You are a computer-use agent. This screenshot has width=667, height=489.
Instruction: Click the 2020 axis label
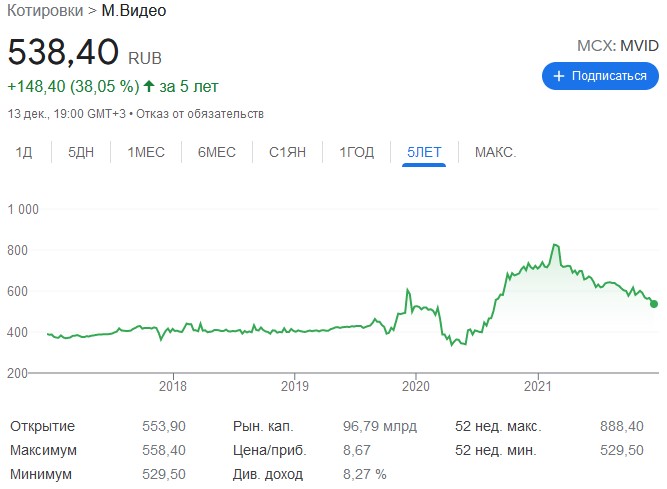point(416,386)
